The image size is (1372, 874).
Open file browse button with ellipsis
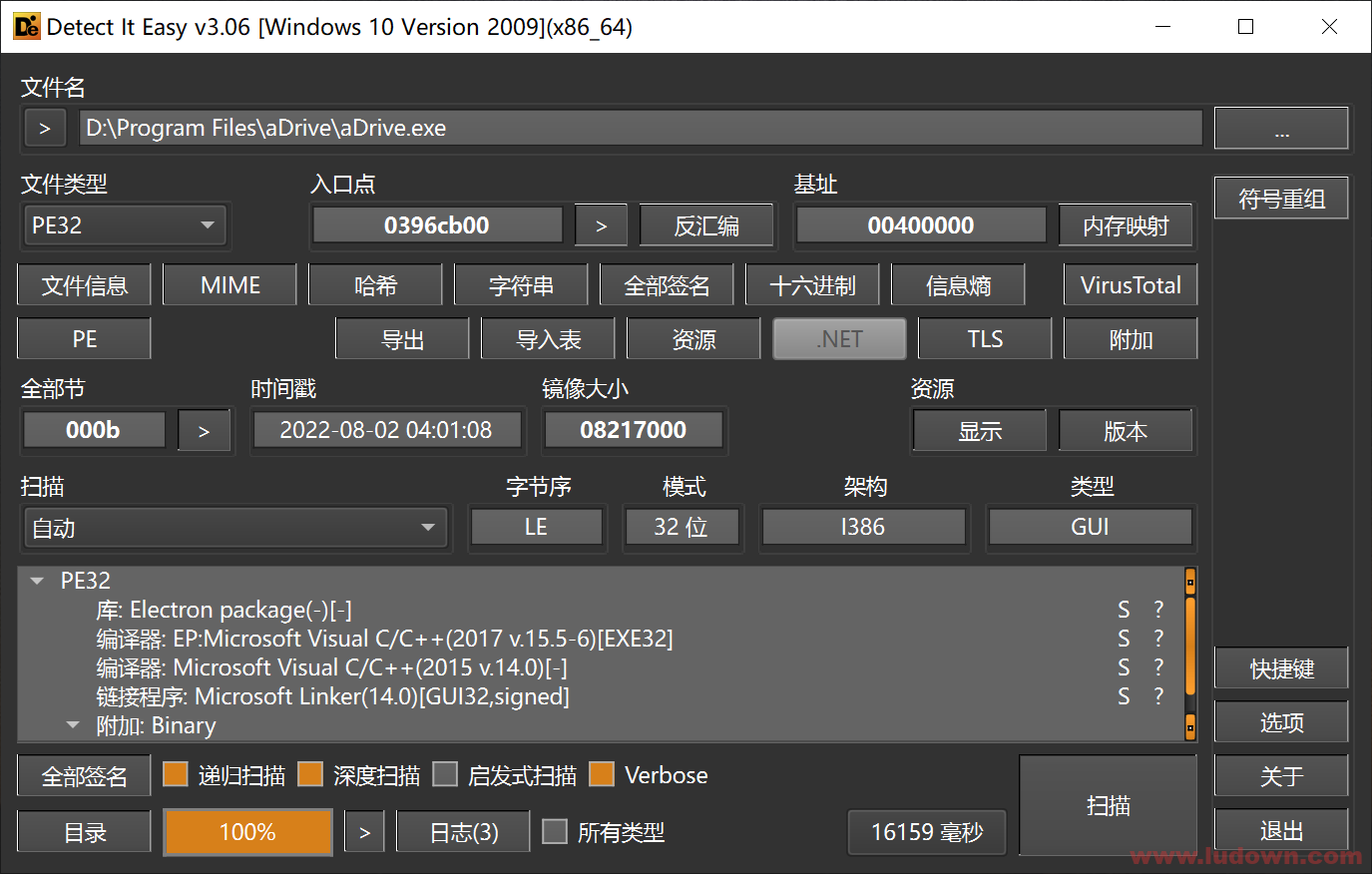click(1281, 129)
